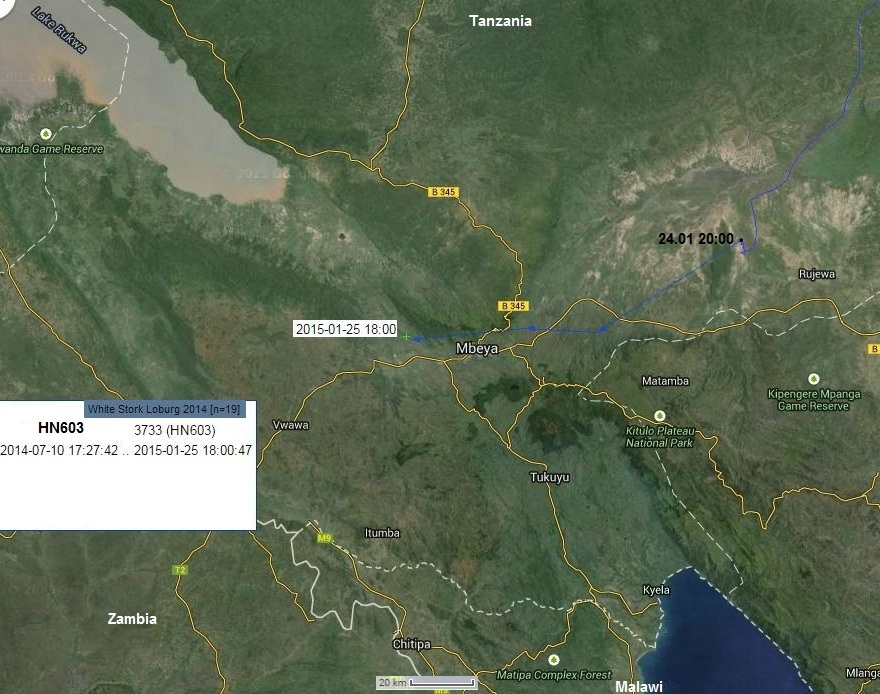This screenshot has width=880, height=694.
Task: Select the Kyela town label
Action: click(656, 590)
